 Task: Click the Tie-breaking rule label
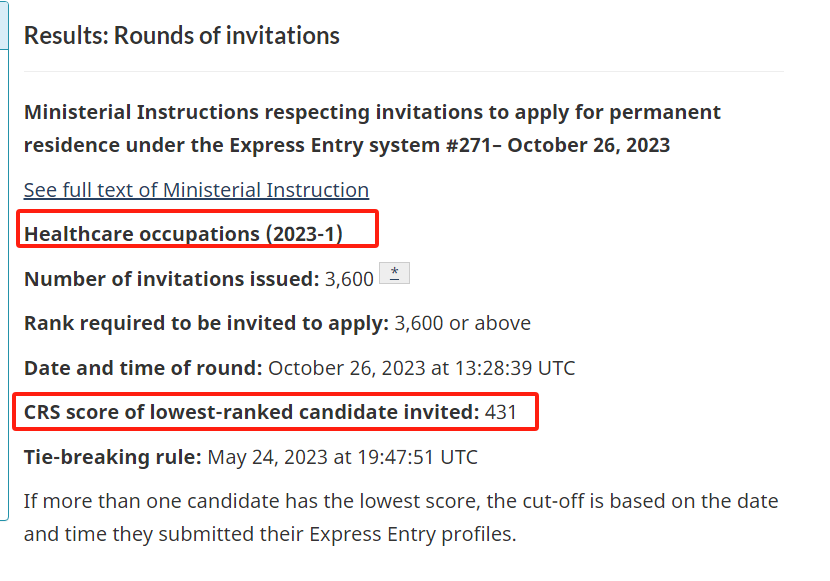(x=113, y=457)
